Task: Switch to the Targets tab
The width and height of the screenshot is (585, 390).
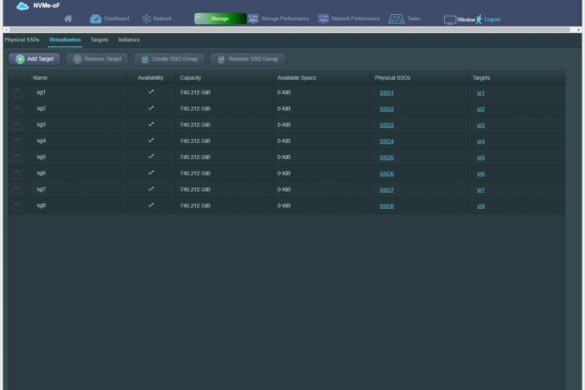Action: [x=100, y=40]
